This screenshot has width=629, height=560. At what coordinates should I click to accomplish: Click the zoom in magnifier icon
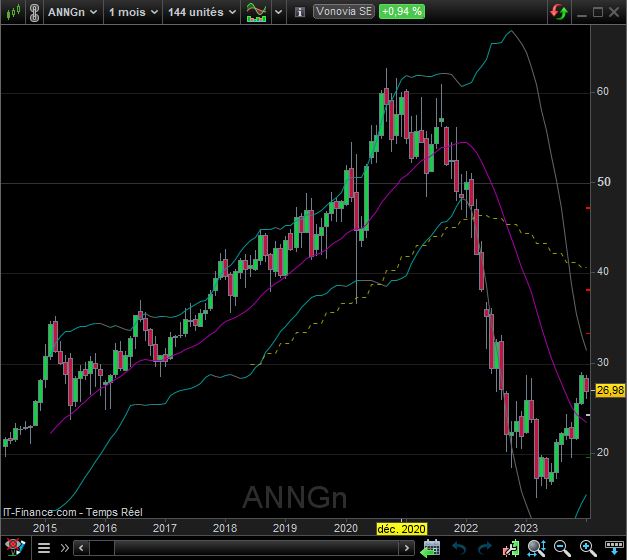[x=588, y=548]
